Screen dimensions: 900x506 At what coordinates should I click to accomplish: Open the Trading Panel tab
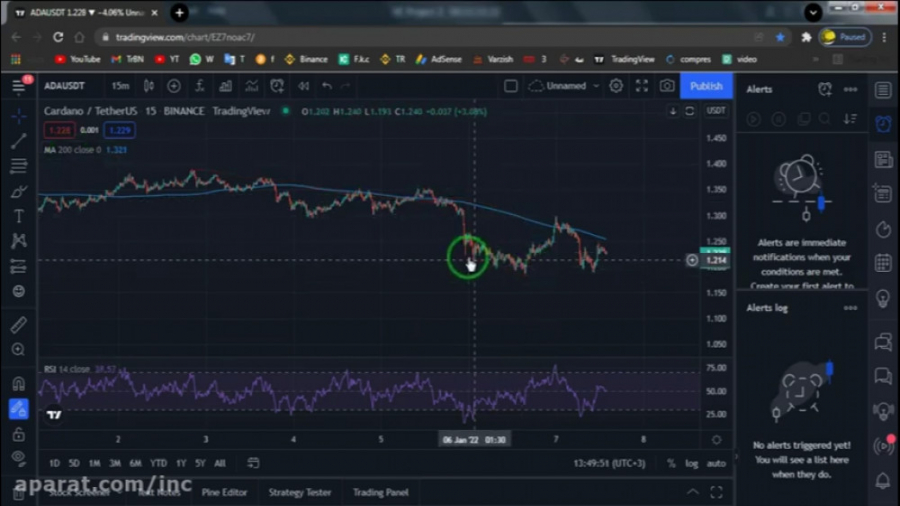381,492
